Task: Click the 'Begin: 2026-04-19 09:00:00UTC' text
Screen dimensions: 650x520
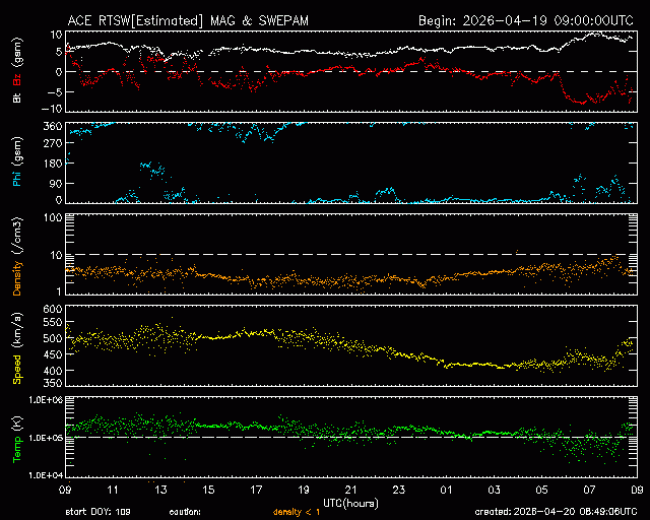Action: [526, 21]
